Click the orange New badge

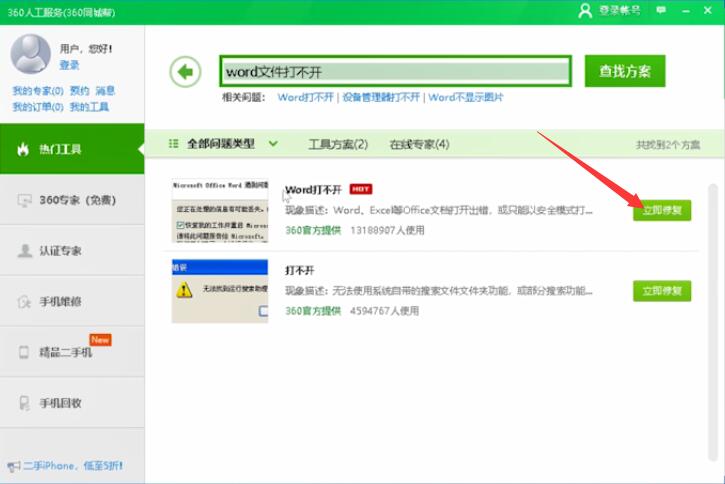pos(100,340)
